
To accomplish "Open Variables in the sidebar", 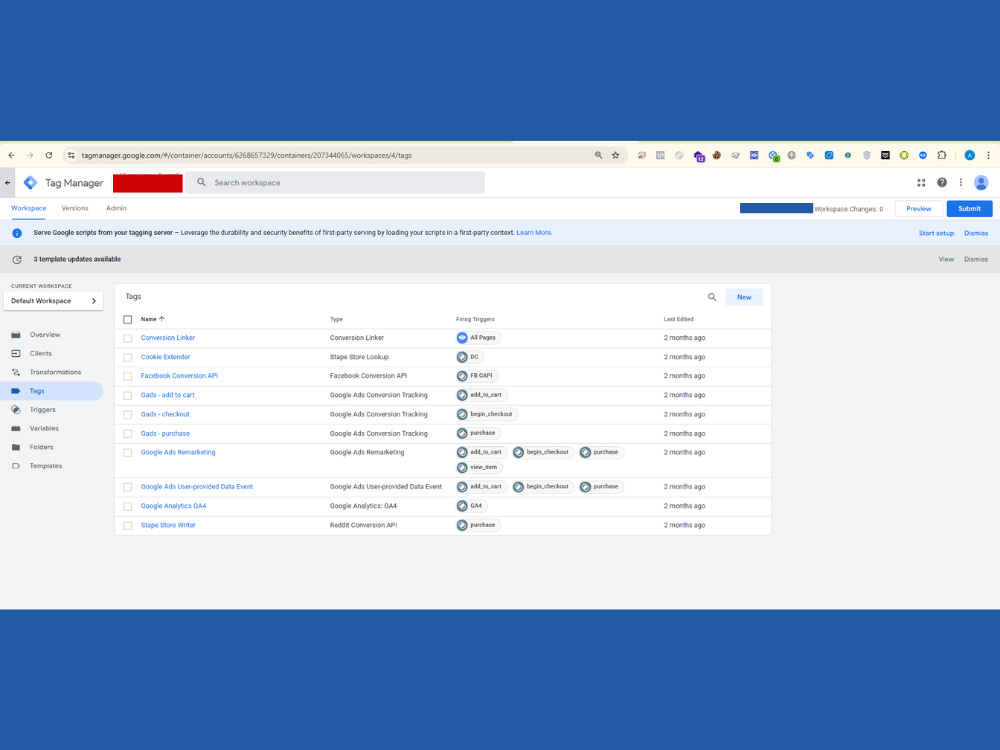I will [x=44, y=429].
